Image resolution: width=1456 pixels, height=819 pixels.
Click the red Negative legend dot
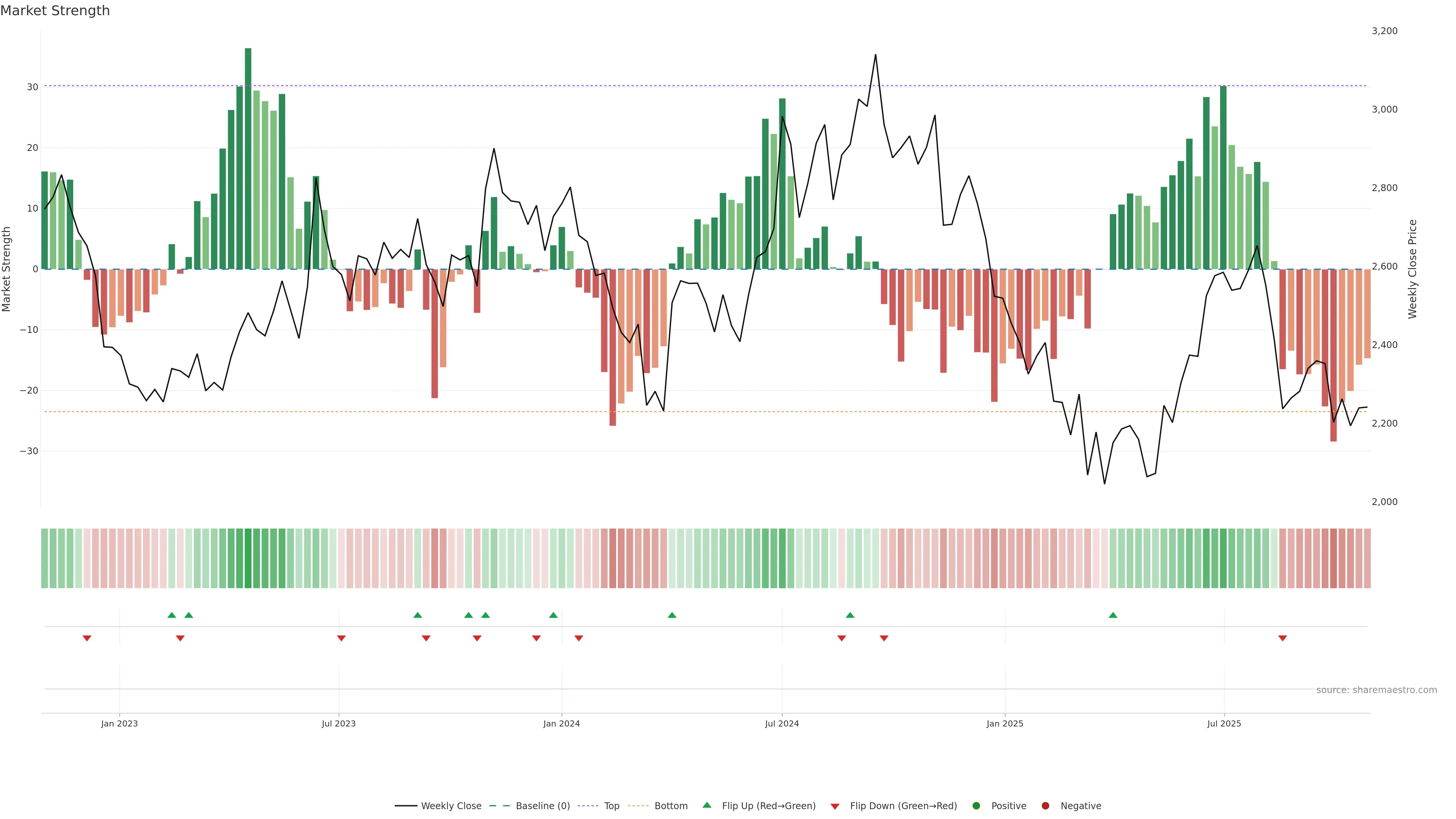[1045, 806]
